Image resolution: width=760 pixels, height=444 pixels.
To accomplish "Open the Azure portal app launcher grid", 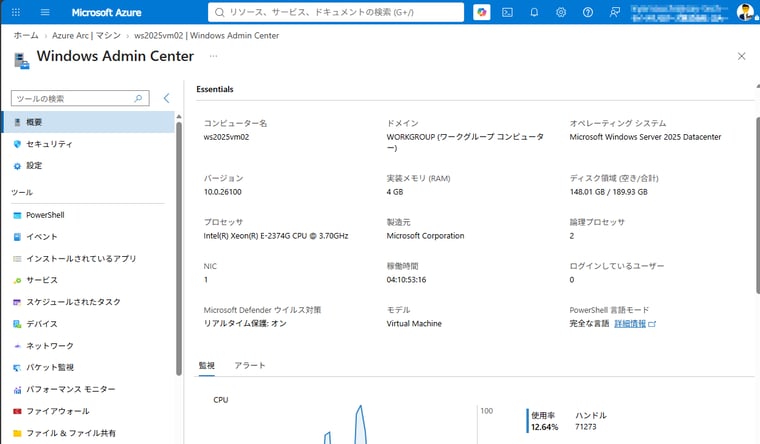I will tap(16, 12).
